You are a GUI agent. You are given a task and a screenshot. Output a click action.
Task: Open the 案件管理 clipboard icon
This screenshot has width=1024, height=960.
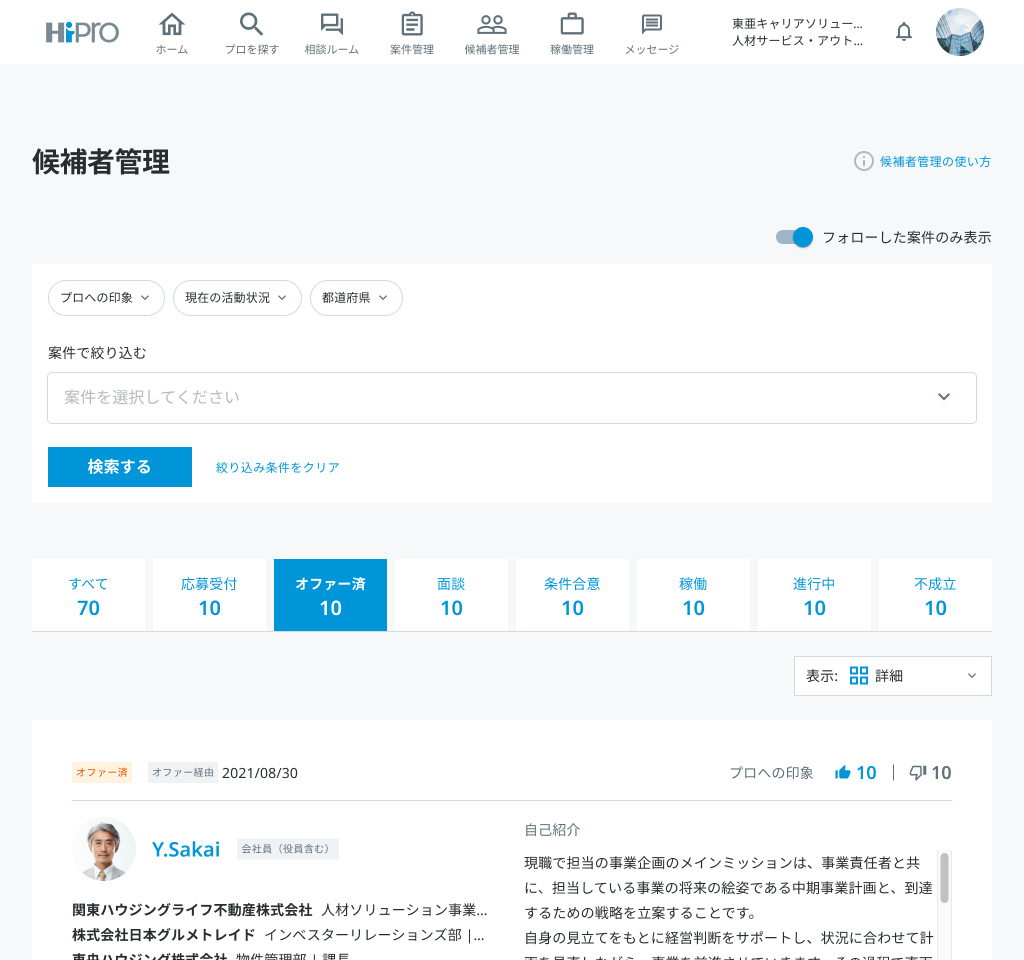[412, 25]
